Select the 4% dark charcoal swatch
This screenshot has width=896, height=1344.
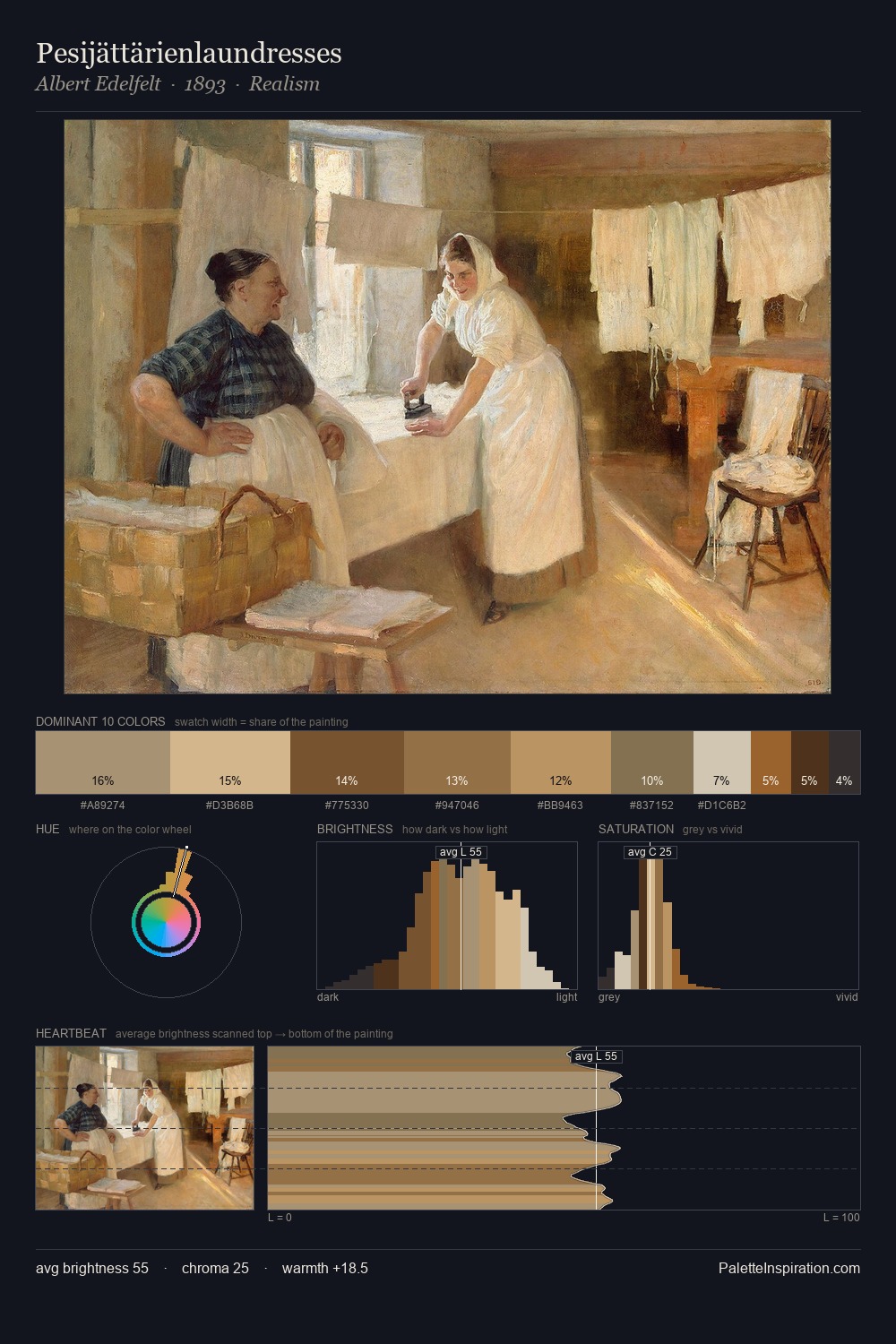pyautogui.click(x=844, y=762)
